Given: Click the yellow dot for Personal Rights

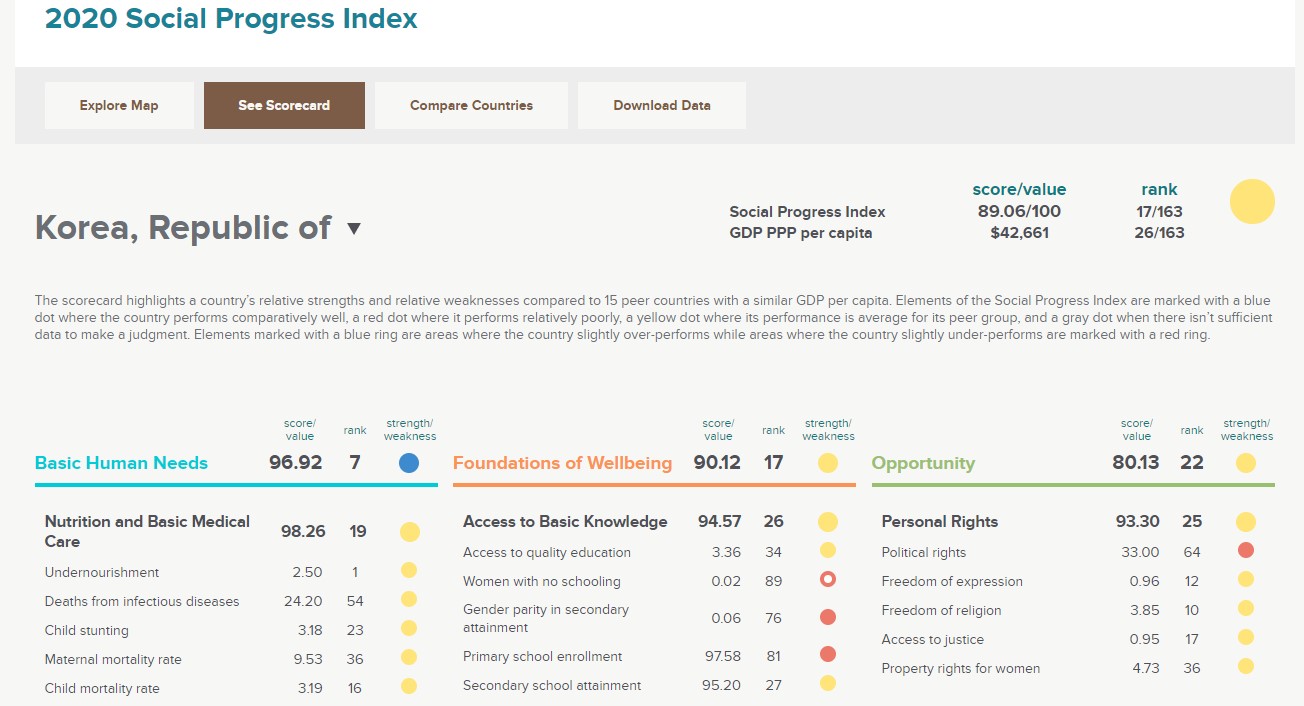Looking at the screenshot, I should 1246,521.
